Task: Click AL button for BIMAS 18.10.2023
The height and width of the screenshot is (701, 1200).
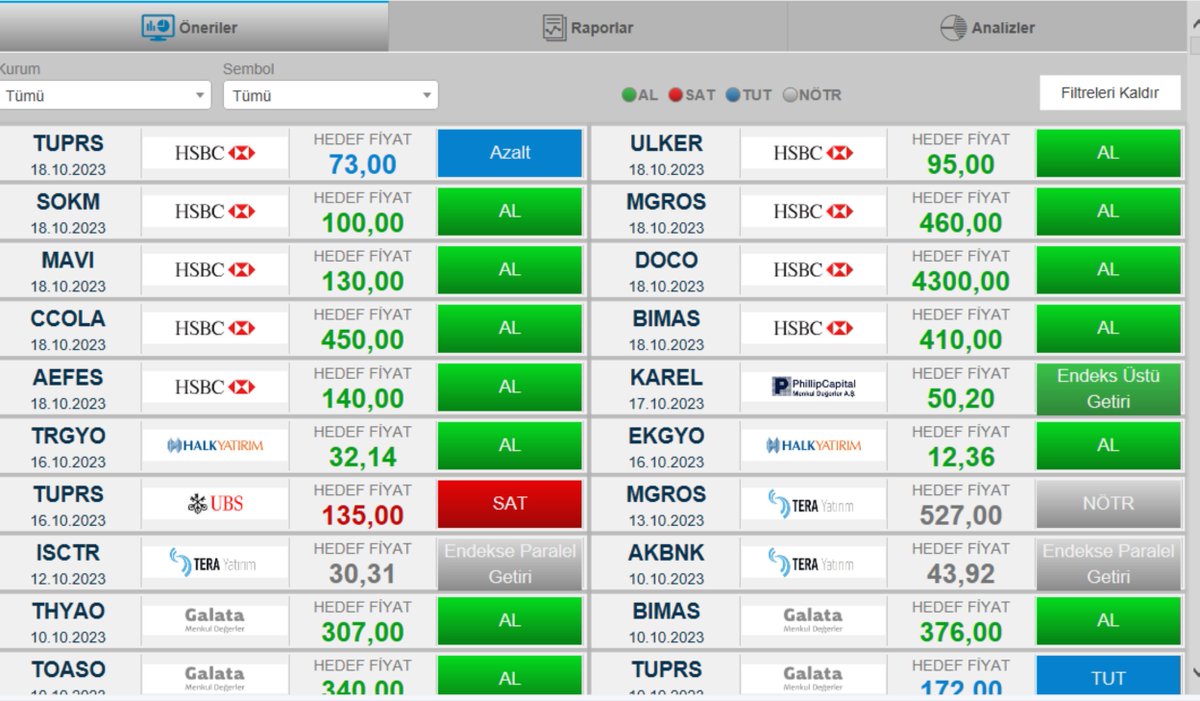Action: 1108,328
